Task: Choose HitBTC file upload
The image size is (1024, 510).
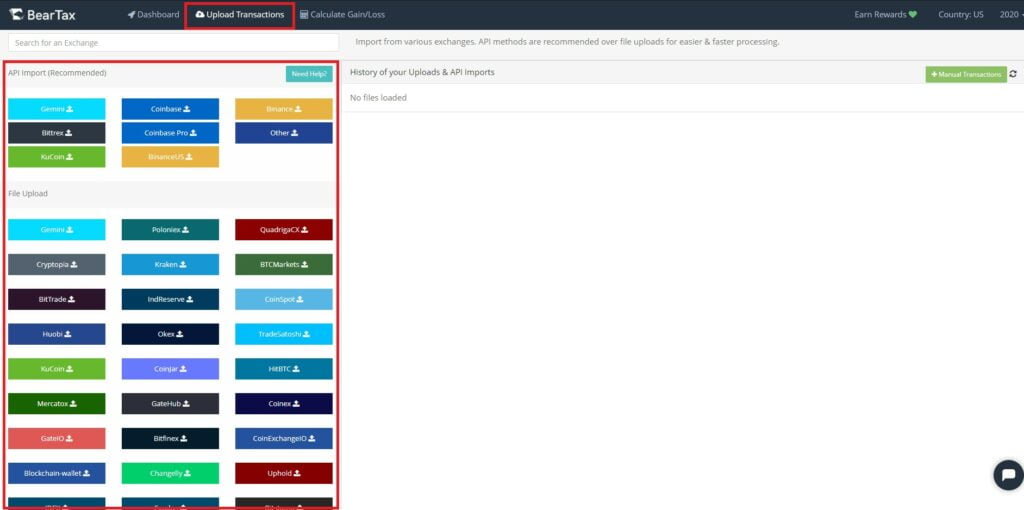Action: click(284, 369)
